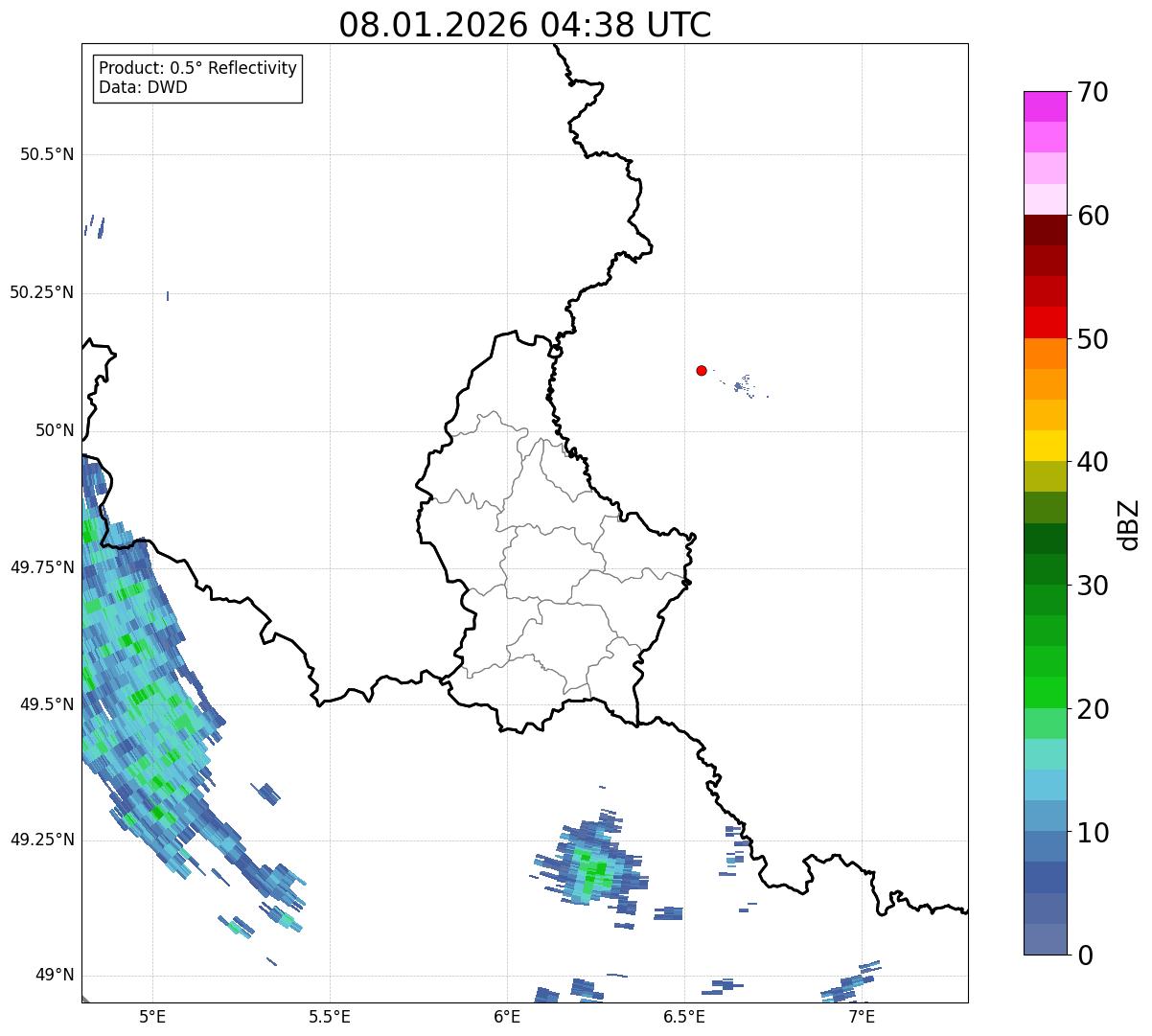Pick the magenta top colorbar segment

pyautogui.click(x=1045, y=106)
